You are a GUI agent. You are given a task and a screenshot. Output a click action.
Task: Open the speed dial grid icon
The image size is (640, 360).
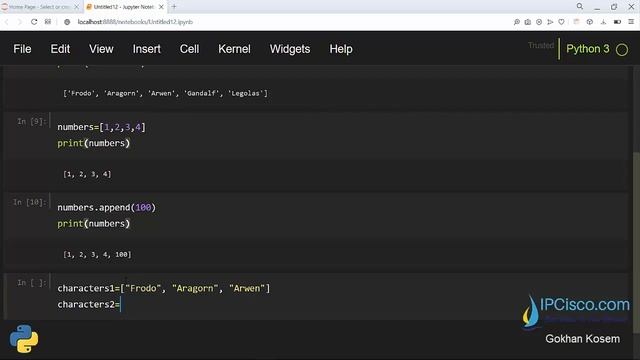[48, 22]
